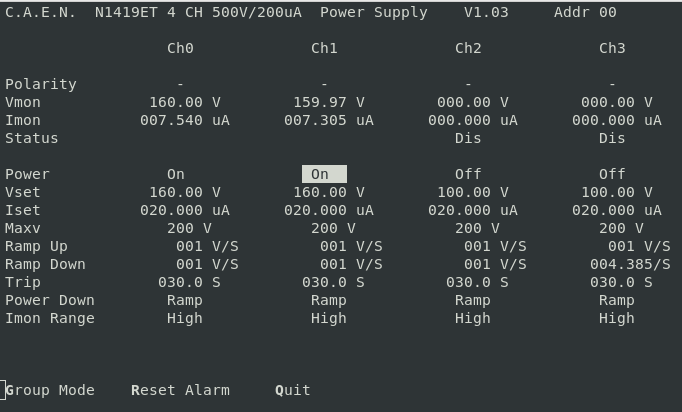The width and height of the screenshot is (682, 412).
Task: Click the Ch3 column header
Action: point(612,48)
